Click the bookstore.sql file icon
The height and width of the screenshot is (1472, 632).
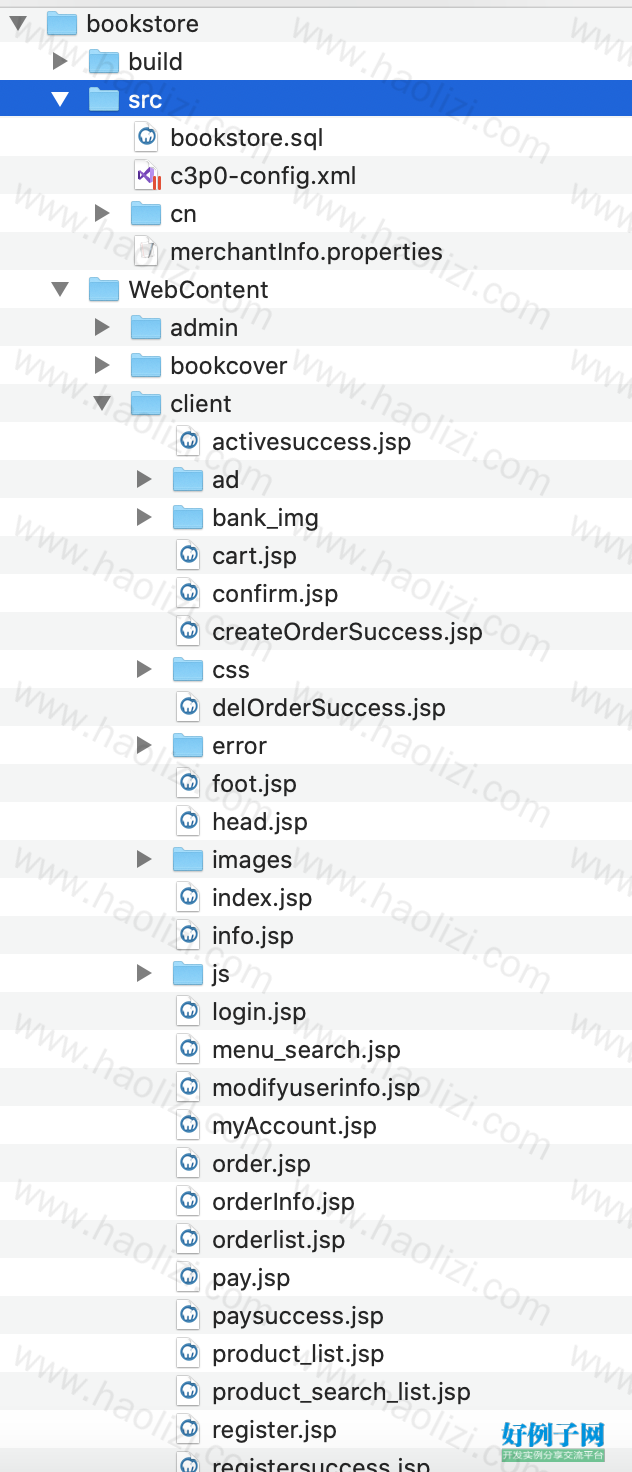click(x=147, y=137)
